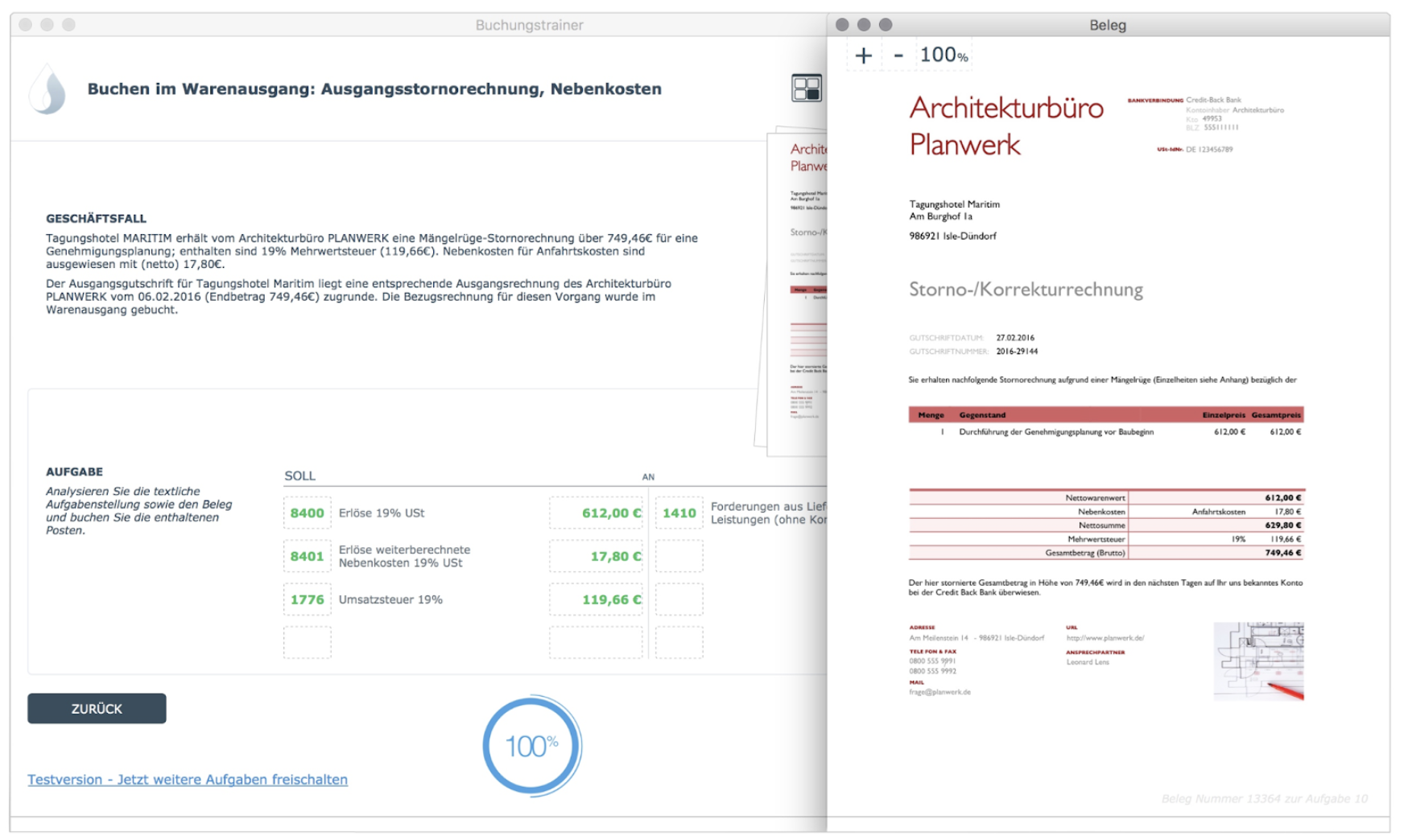1404x840 pixels.
Task: Click the AN column heading
Action: (x=648, y=477)
